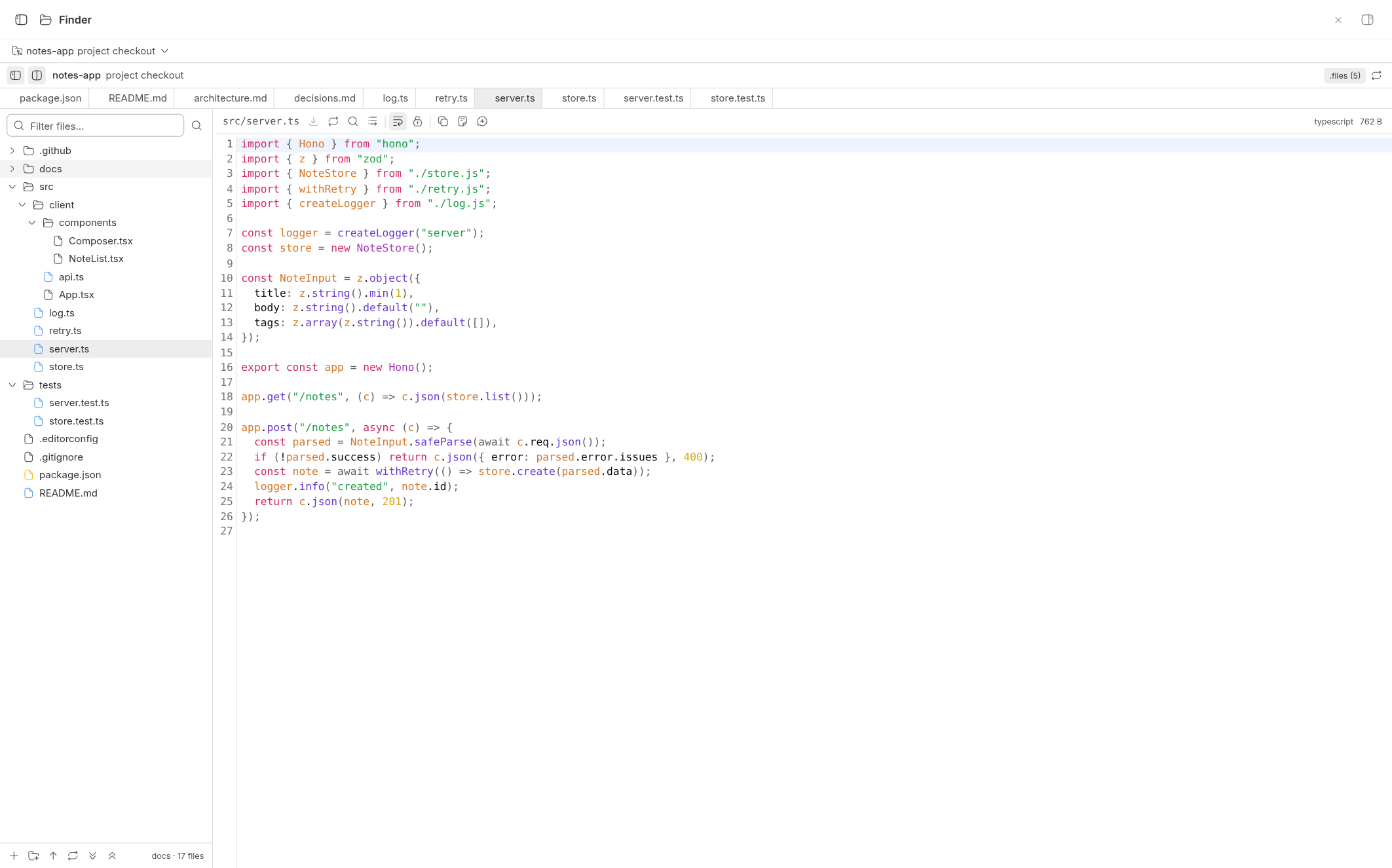Copy file contents with the copy icon
This screenshot has width=1392, height=868.
[443, 121]
